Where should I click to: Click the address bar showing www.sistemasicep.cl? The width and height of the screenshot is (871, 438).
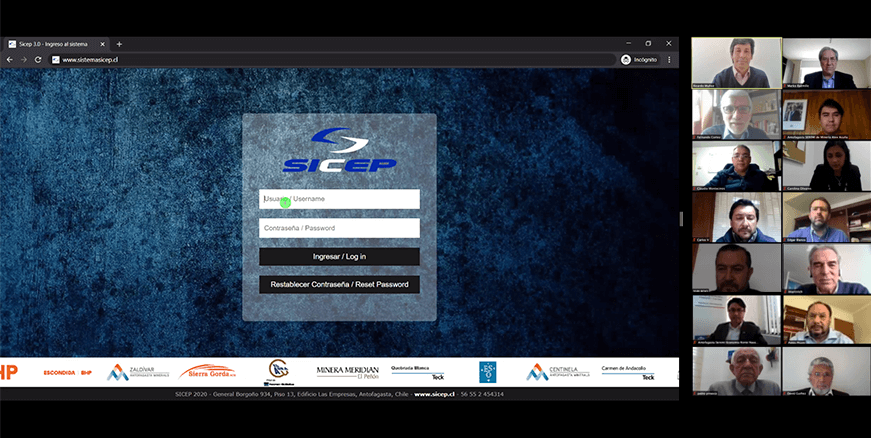[333, 59]
